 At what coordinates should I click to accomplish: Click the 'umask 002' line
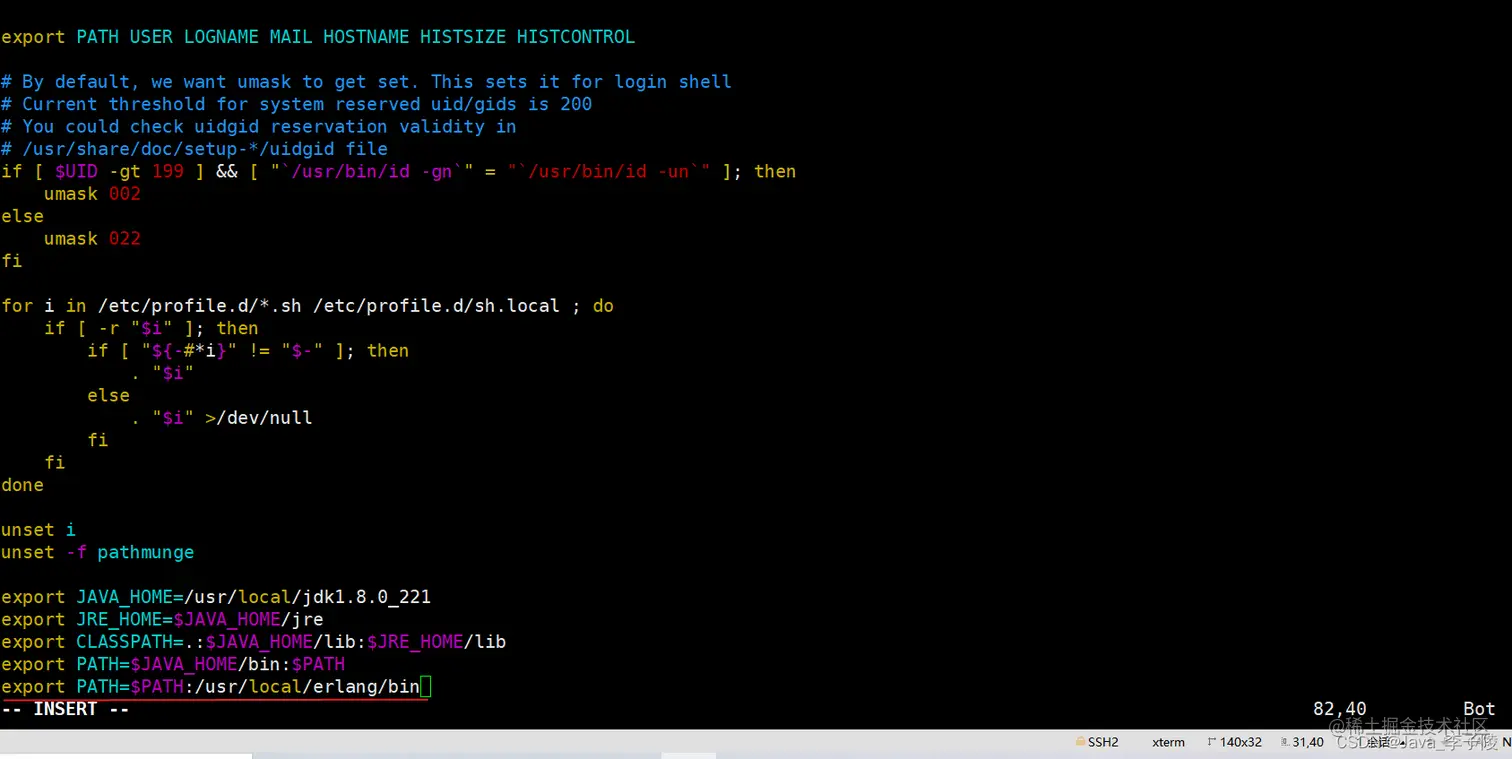(92, 194)
